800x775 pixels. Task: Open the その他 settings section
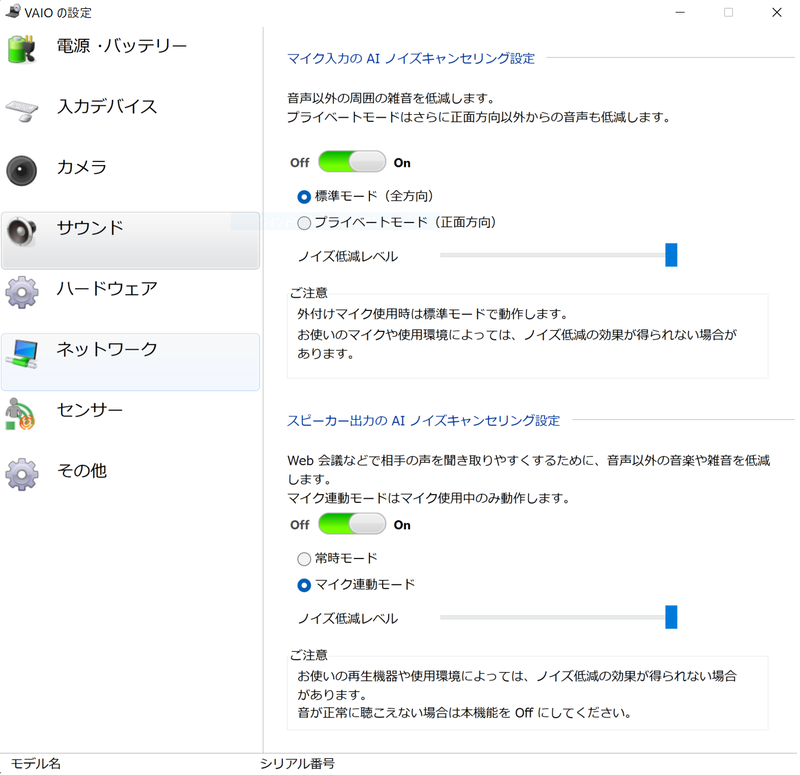click(x=80, y=470)
